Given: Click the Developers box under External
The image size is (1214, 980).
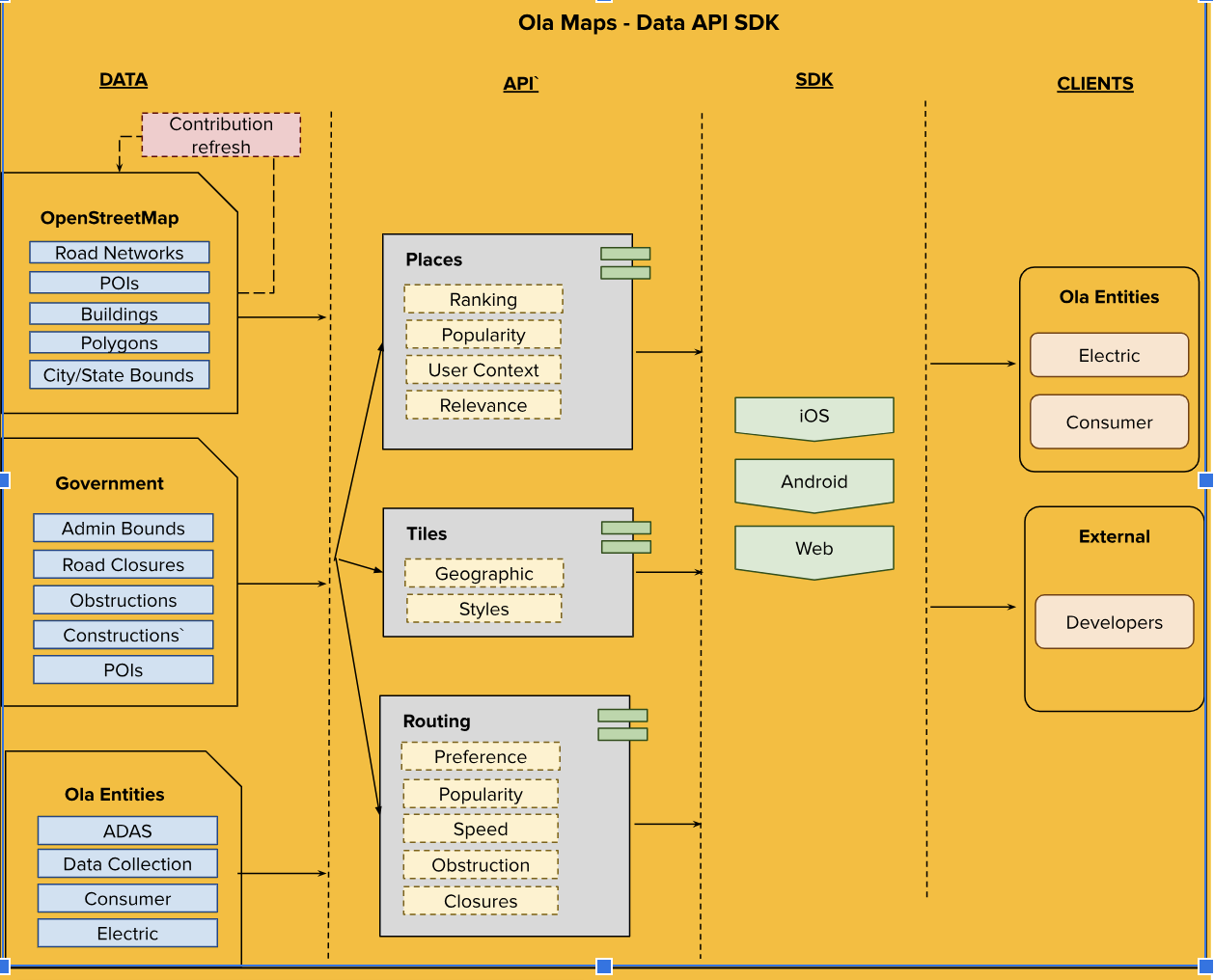Looking at the screenshot, I should point(1114,622).
